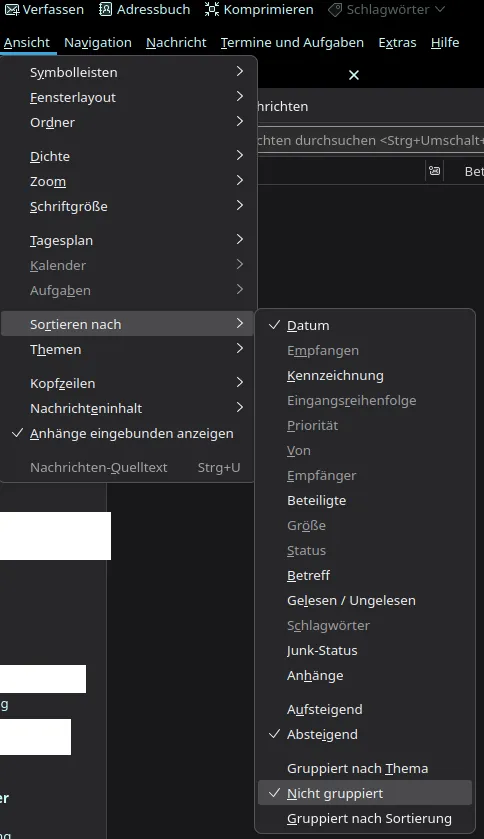484x839 pixels.
Task: Open the Extras menu
Action: click(397, 43)
